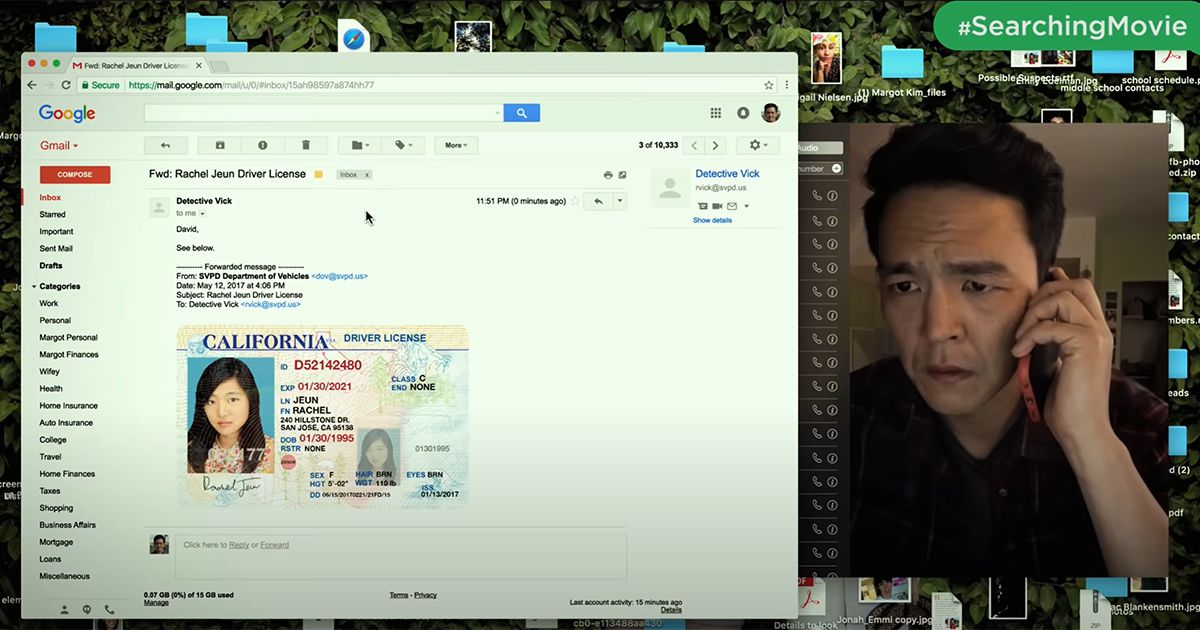
Task: Open the Sent Mail folder
Action: [x=56, y=248]
